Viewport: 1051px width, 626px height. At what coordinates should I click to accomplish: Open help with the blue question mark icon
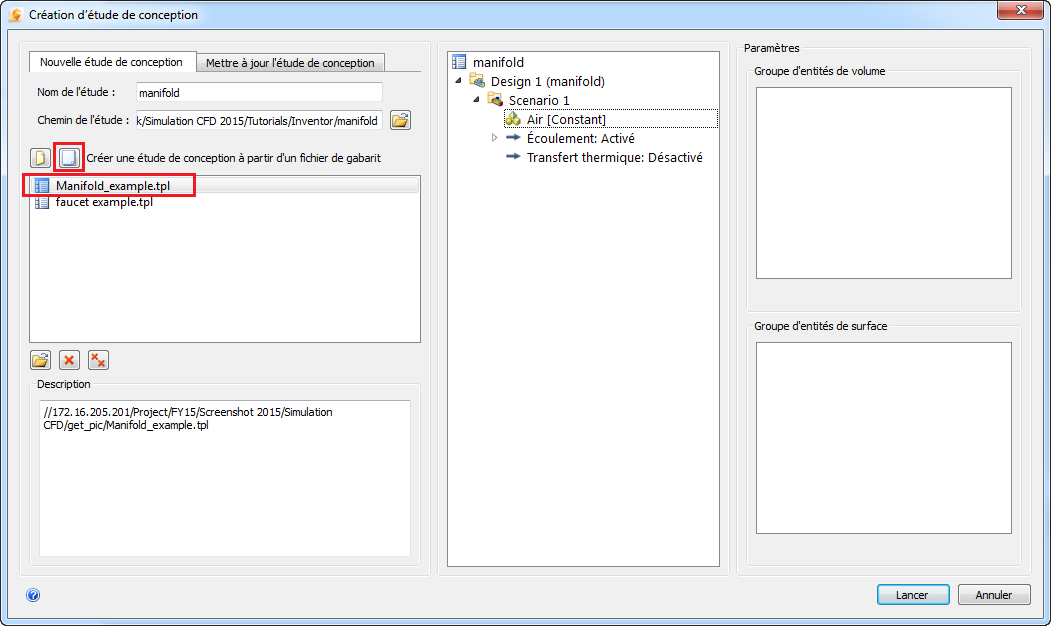point(33,595)
